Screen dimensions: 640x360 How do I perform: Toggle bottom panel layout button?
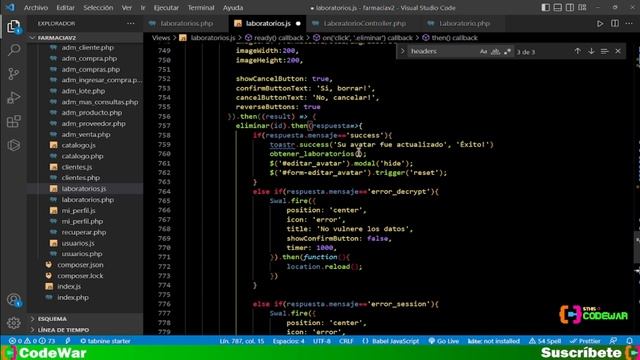point(558,7)
